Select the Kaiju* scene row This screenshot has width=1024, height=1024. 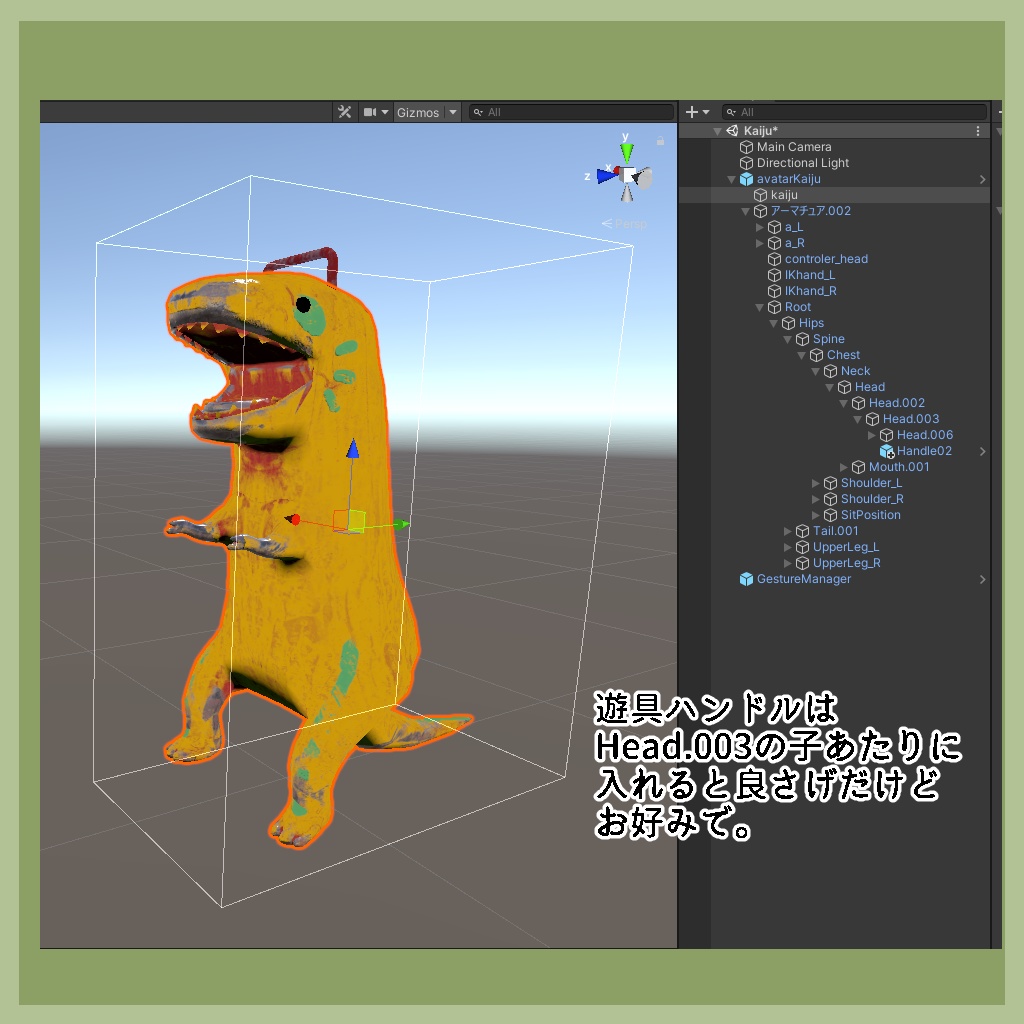pyautogui.click(x=835, y=131)
